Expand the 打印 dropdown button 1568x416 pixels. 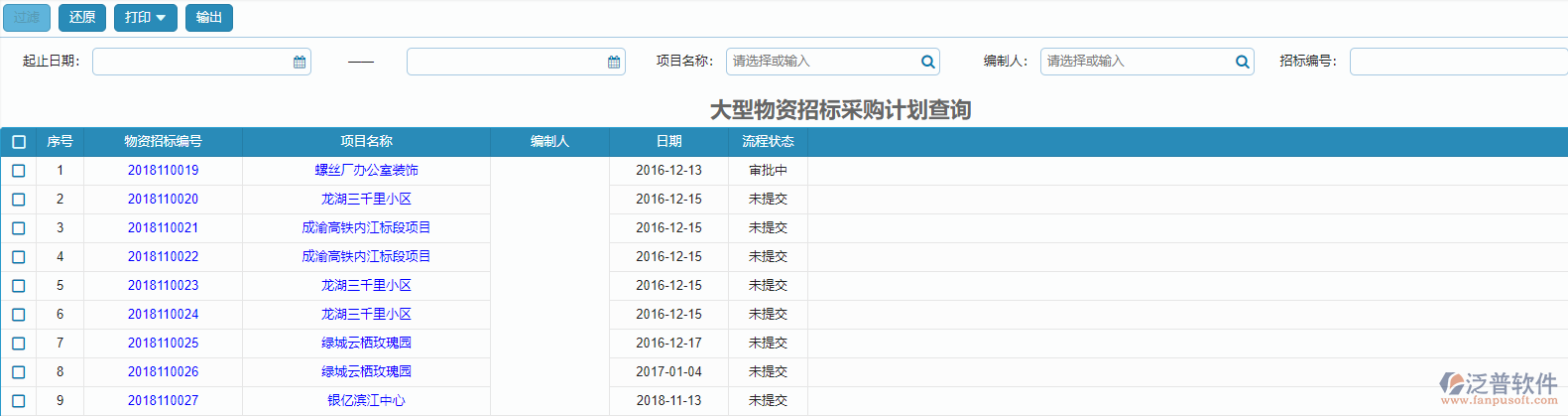pos(145,18)
